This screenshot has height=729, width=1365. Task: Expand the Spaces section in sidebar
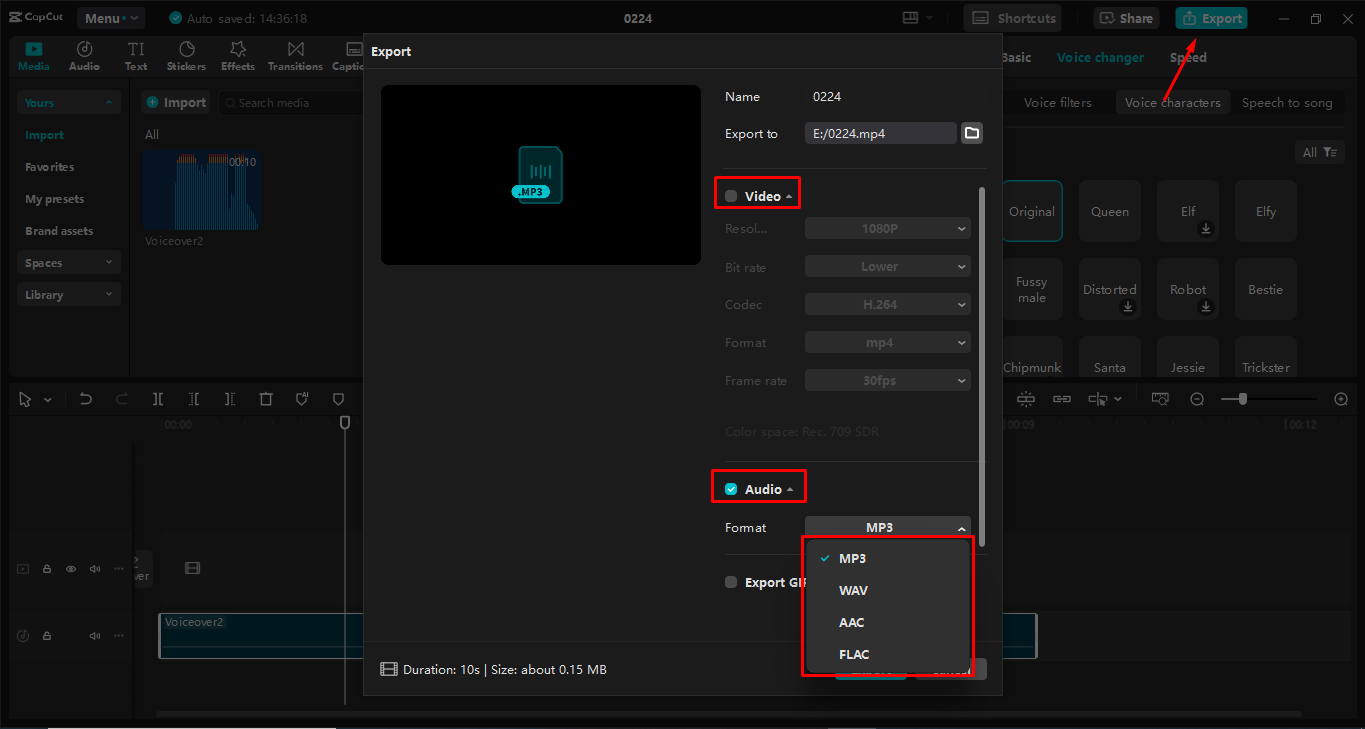click(x=68, y=263)
